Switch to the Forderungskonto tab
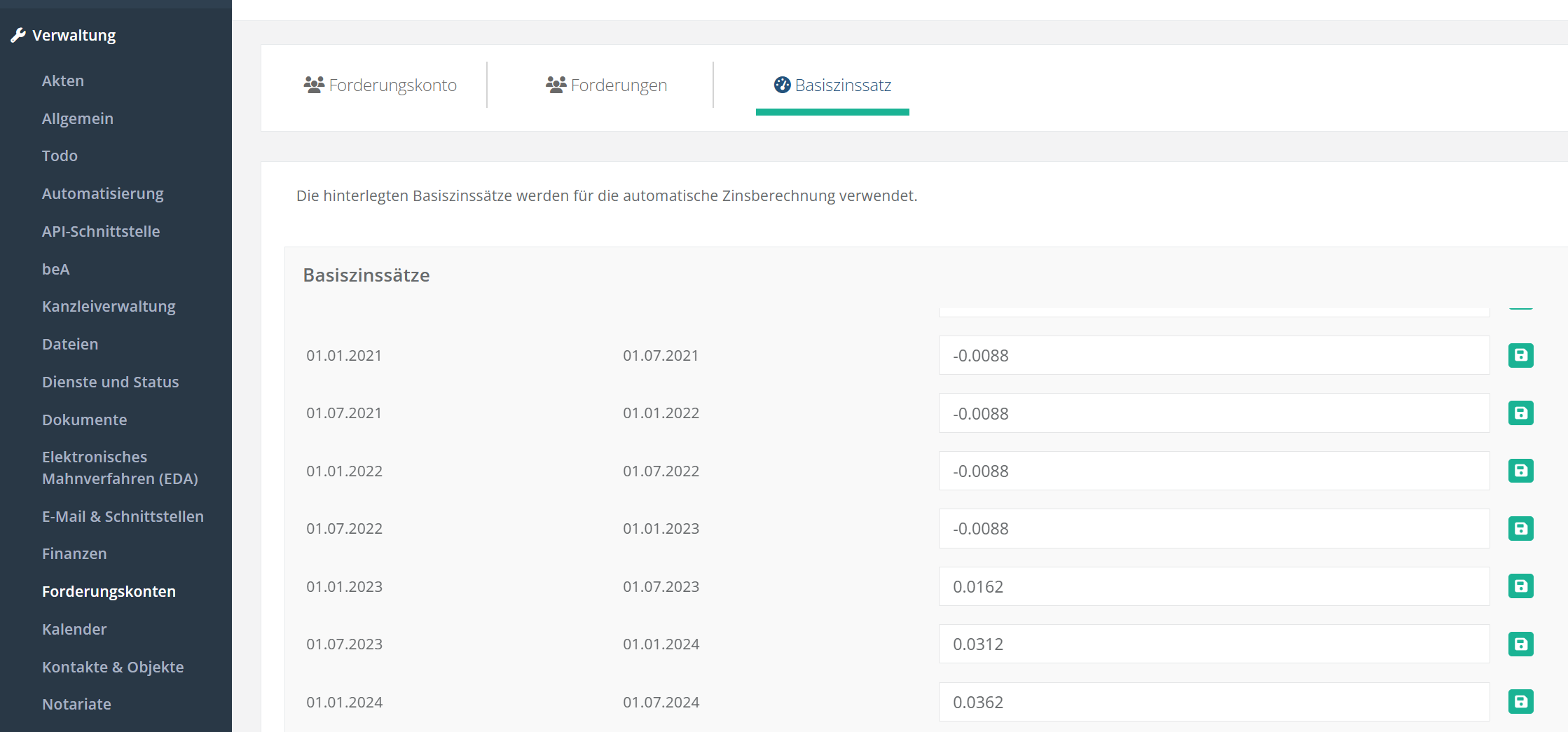The image size is (1568, 732). [x=380, y=85]
